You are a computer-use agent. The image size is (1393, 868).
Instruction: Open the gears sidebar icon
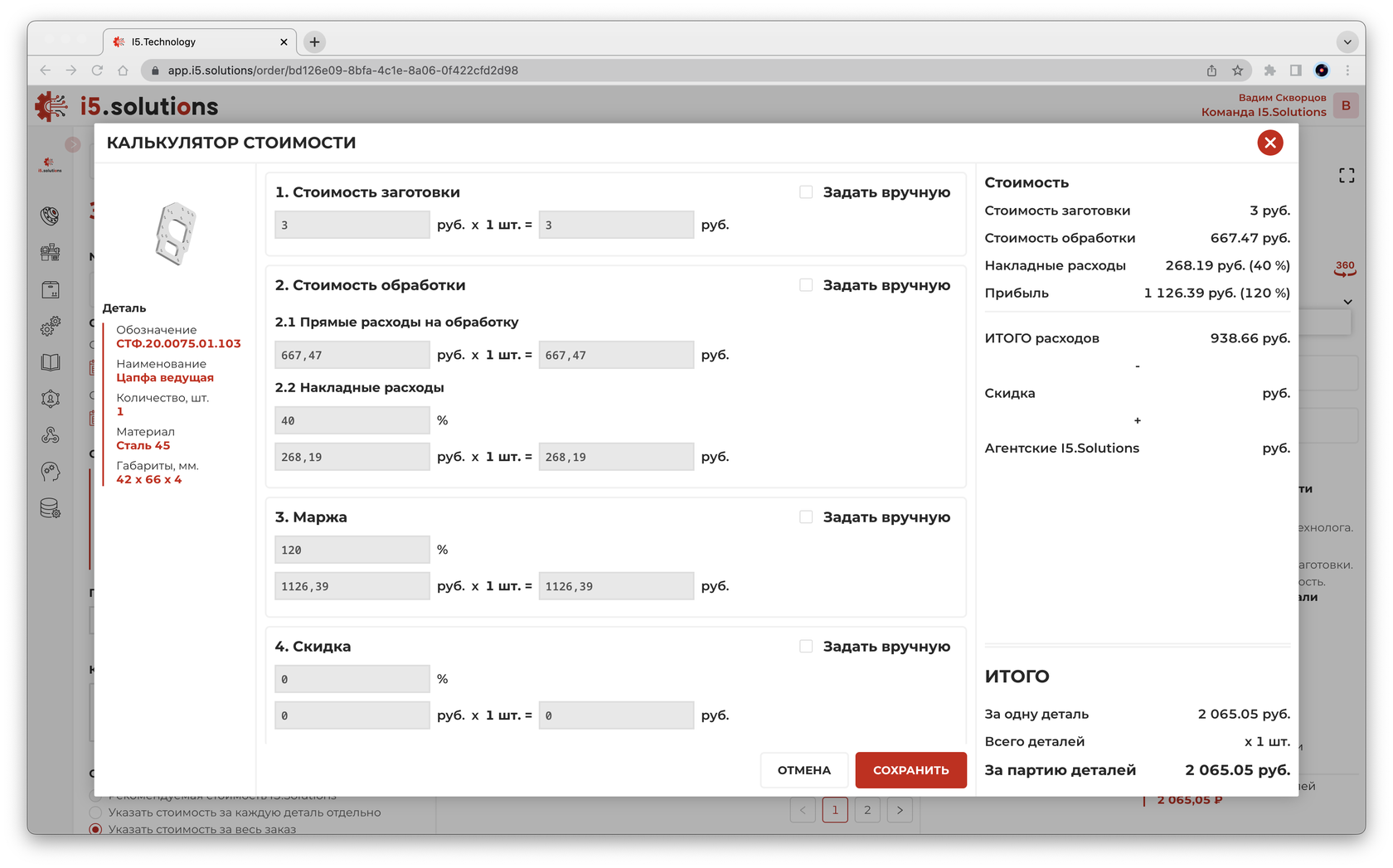coord(51,326)
